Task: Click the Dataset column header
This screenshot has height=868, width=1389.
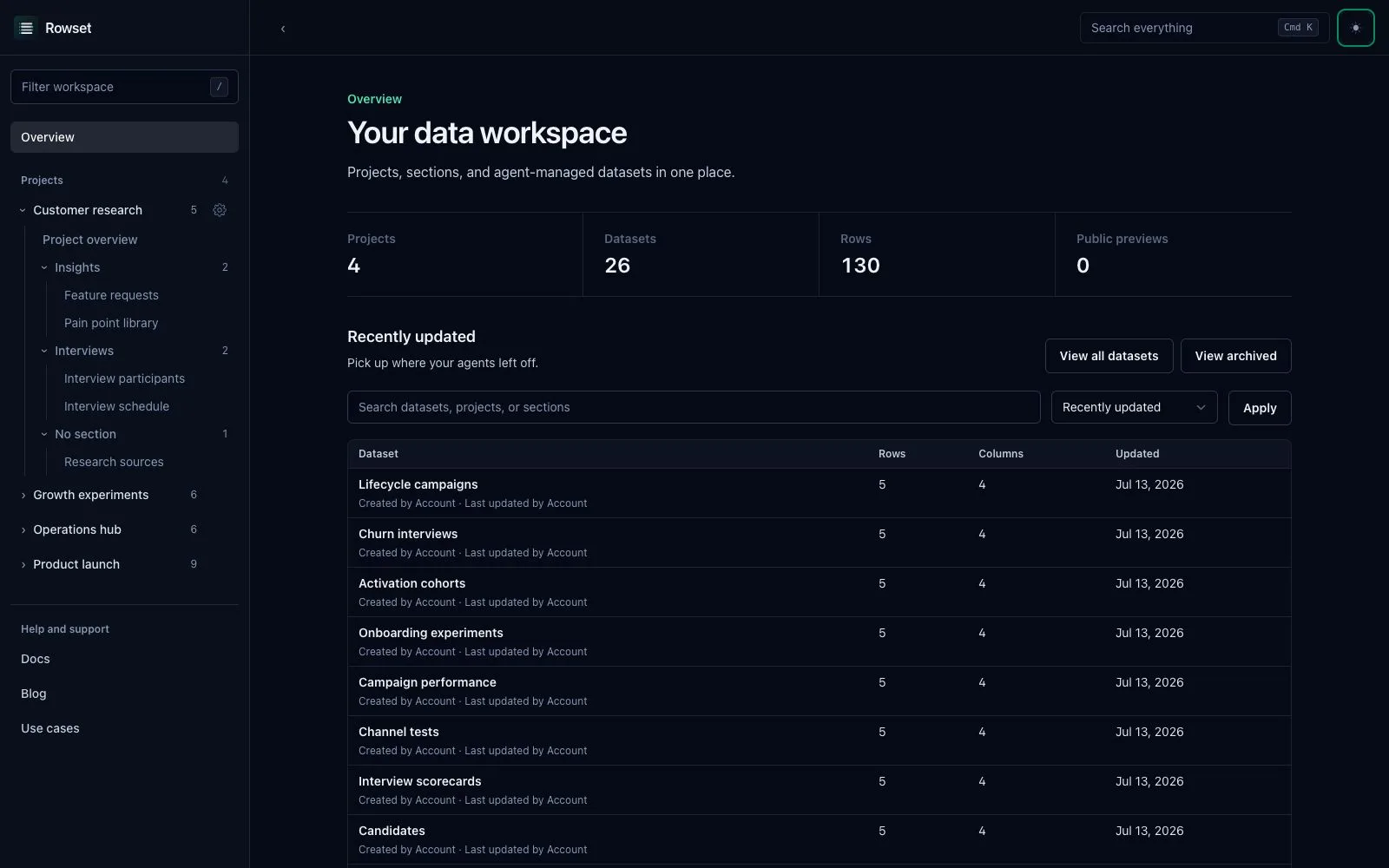Action: pyautogui.click(x=379, y=454)
